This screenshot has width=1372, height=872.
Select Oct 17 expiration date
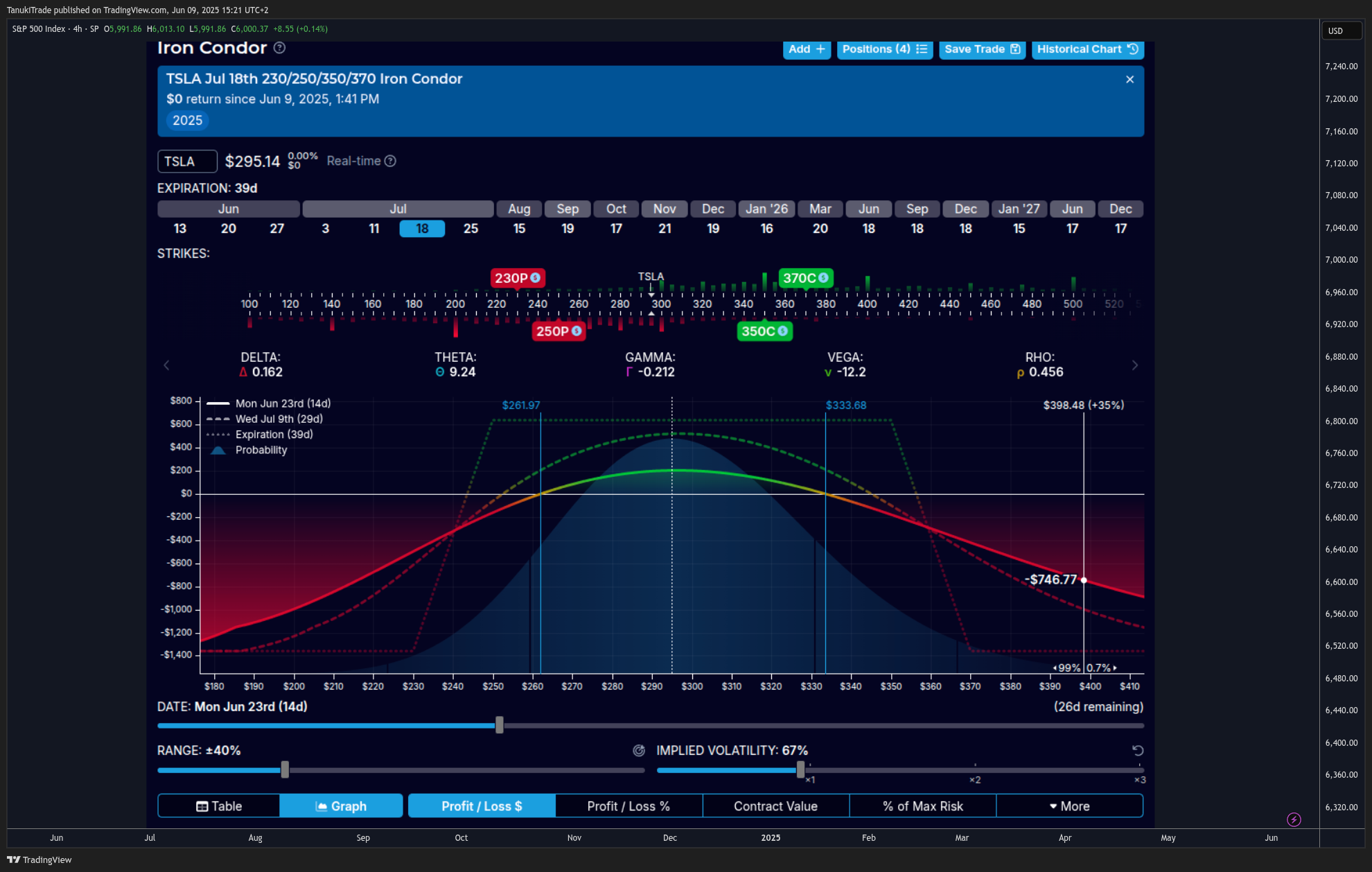[616, 229]
